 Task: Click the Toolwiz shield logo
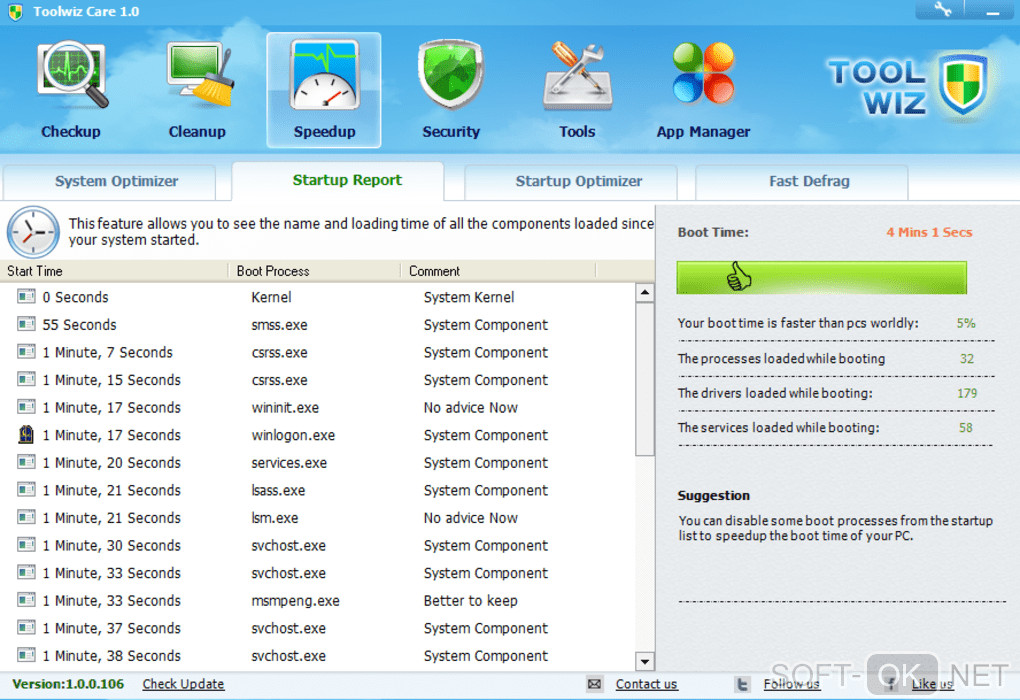(965, 85)
